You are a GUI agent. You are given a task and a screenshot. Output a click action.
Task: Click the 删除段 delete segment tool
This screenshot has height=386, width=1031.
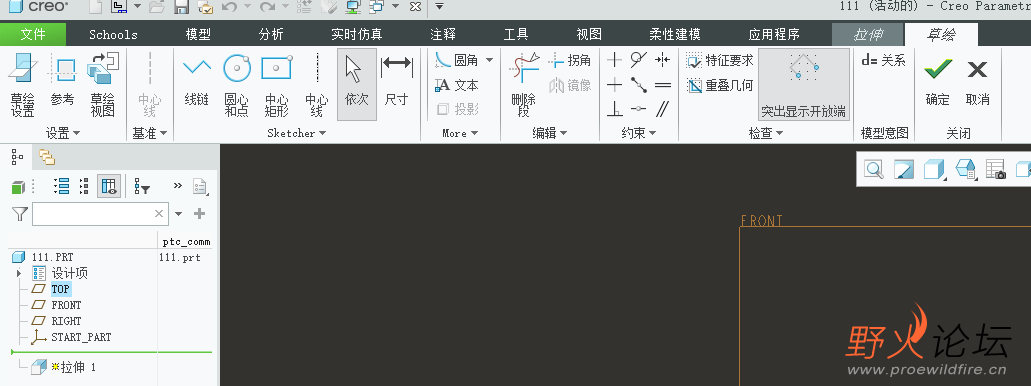pyautogui.click(x=524, y=84)
